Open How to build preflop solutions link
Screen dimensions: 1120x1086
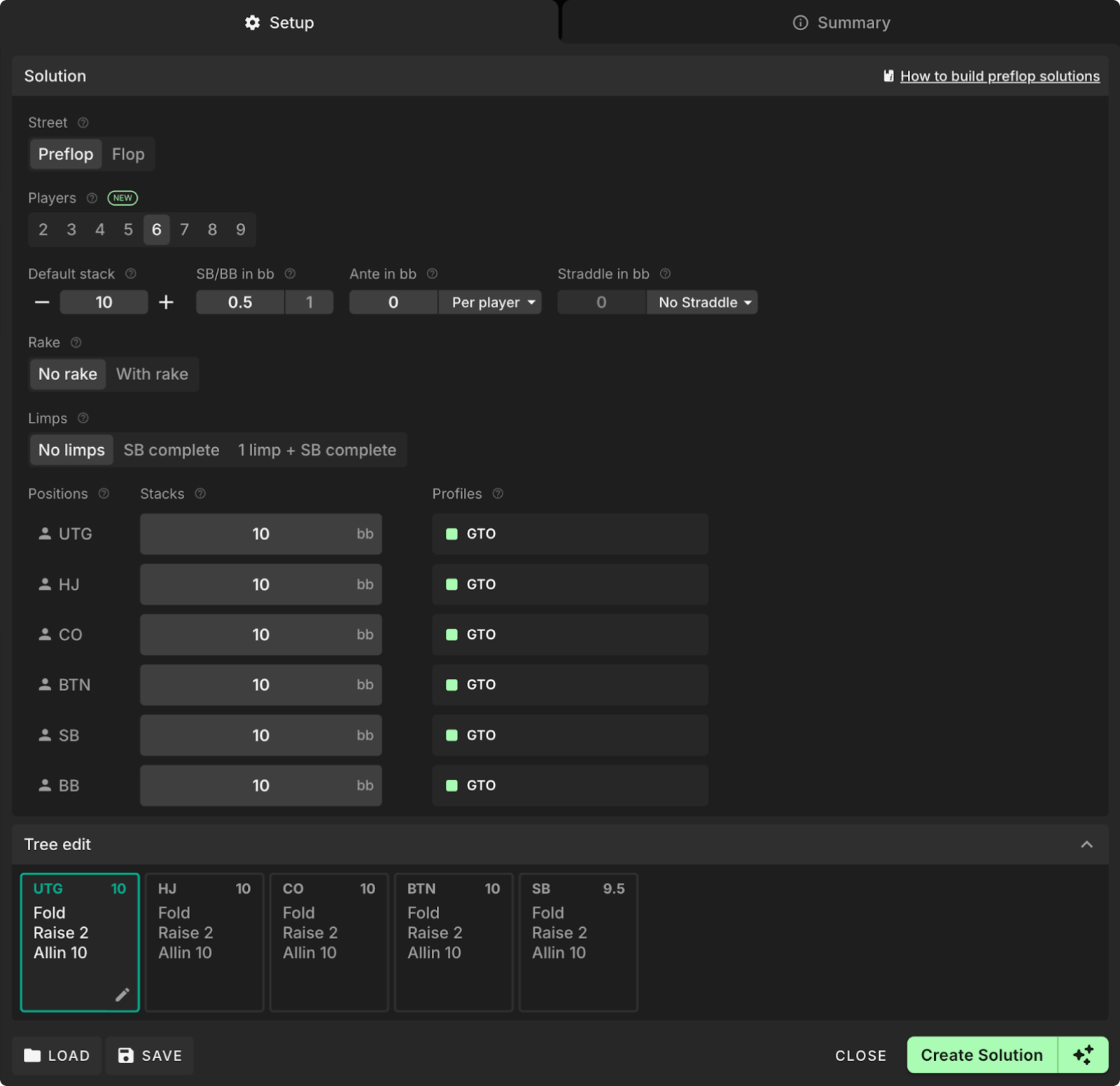point(999,76)
